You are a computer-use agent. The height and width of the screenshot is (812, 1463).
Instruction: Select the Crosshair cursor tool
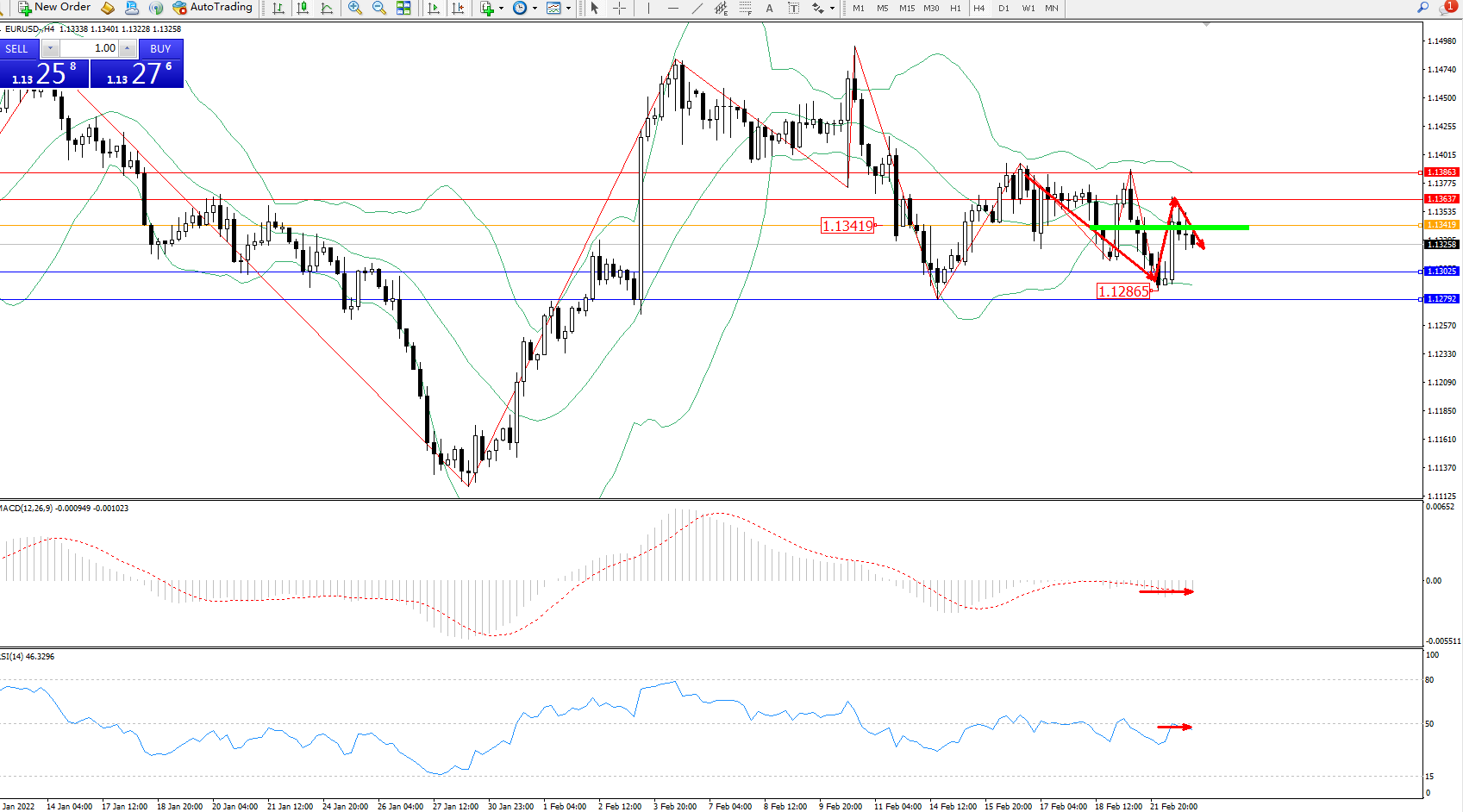[619, 8]
